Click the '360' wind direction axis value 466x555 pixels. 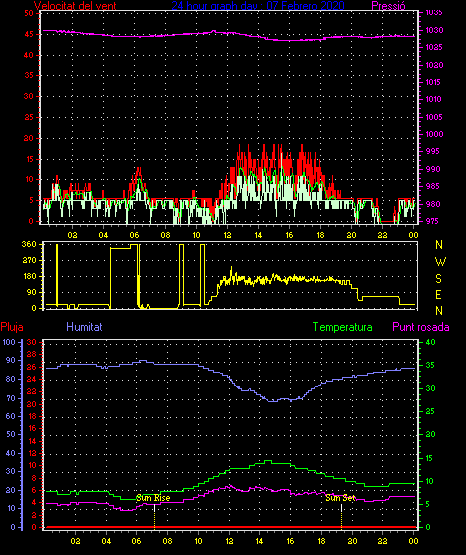point(29,244)
